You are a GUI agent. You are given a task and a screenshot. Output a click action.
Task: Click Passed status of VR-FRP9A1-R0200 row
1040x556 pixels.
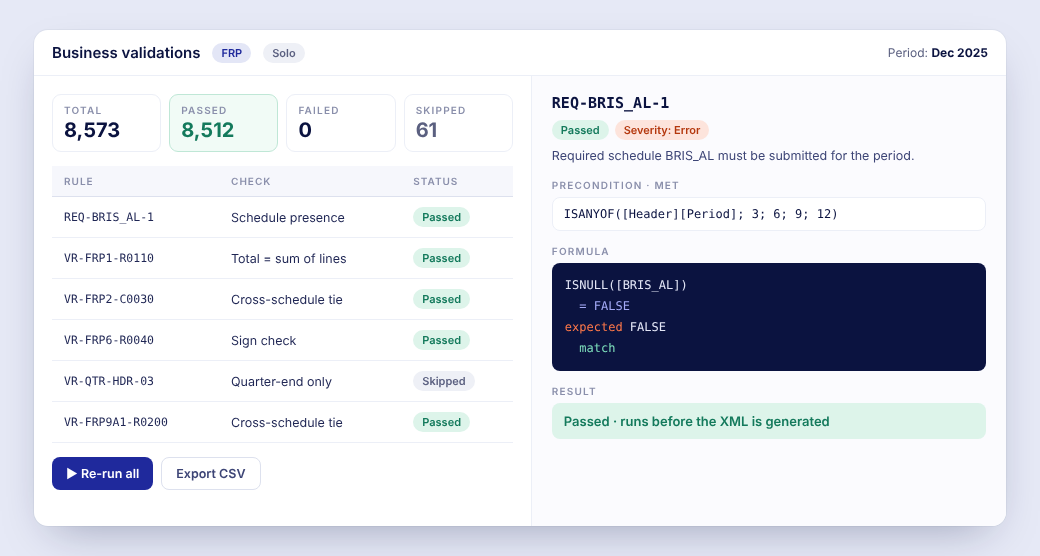(441, 422)
